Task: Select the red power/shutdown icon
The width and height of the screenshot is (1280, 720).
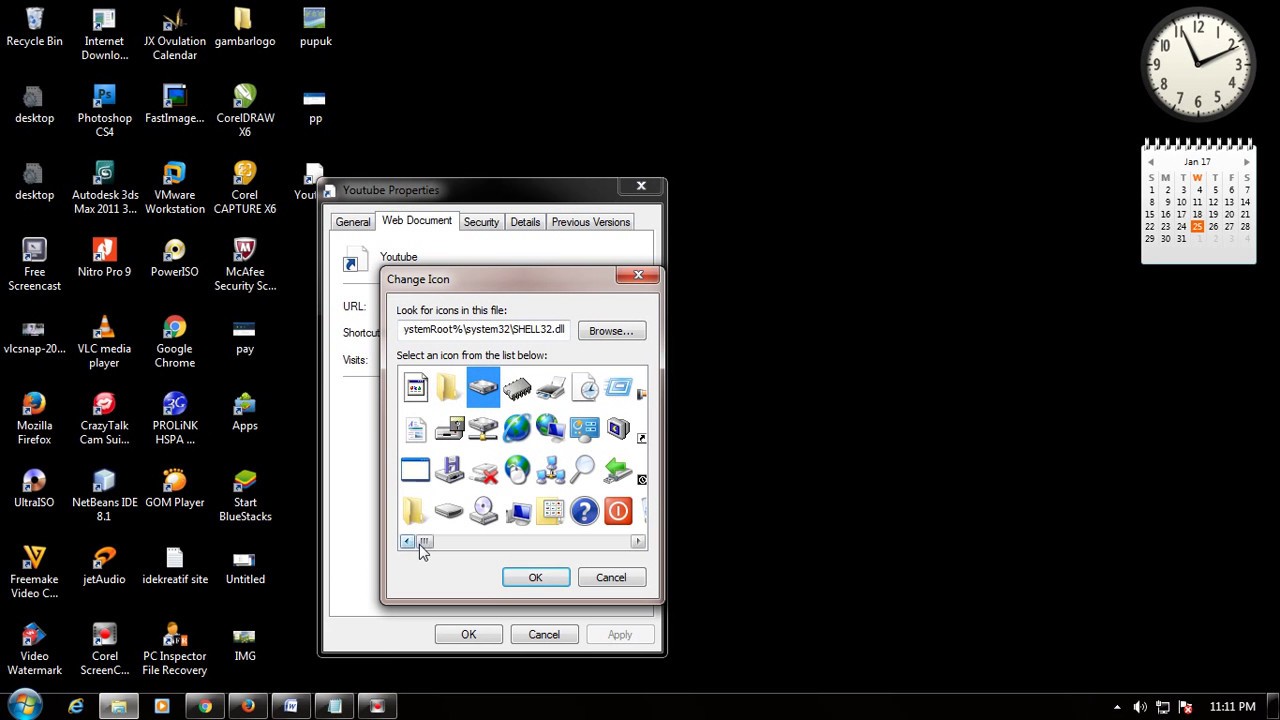Action: coord(617,511)
